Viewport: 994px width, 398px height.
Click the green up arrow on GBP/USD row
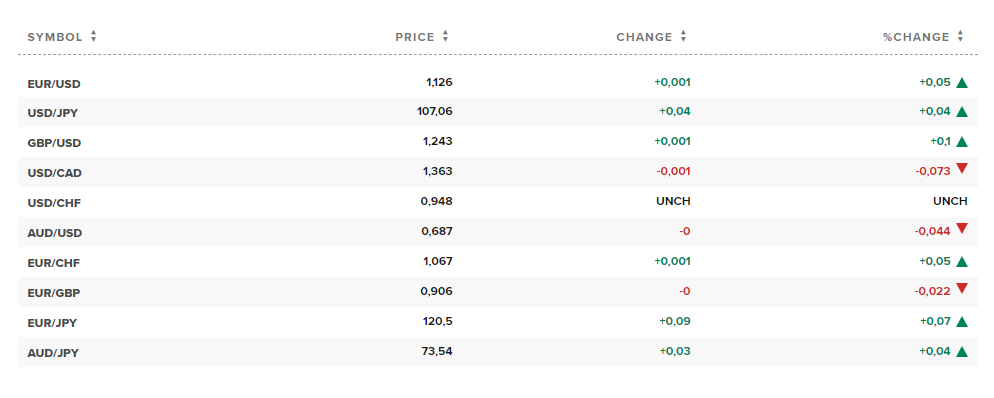click(962, 142)
